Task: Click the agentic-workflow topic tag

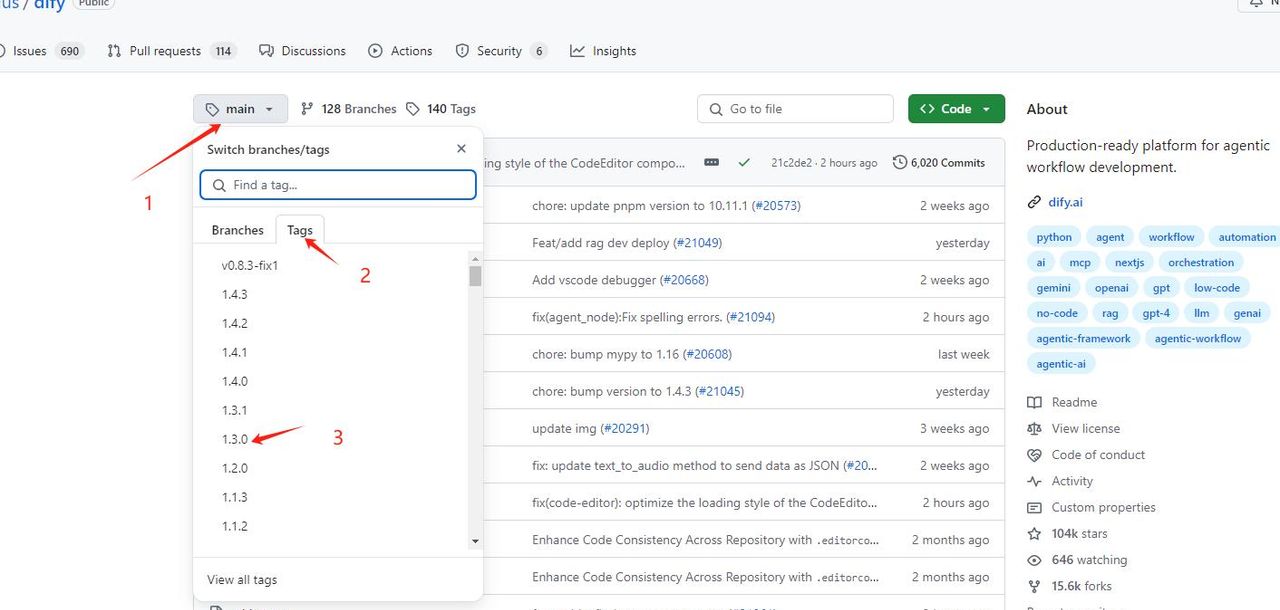Action: (x=1197, y=339)
